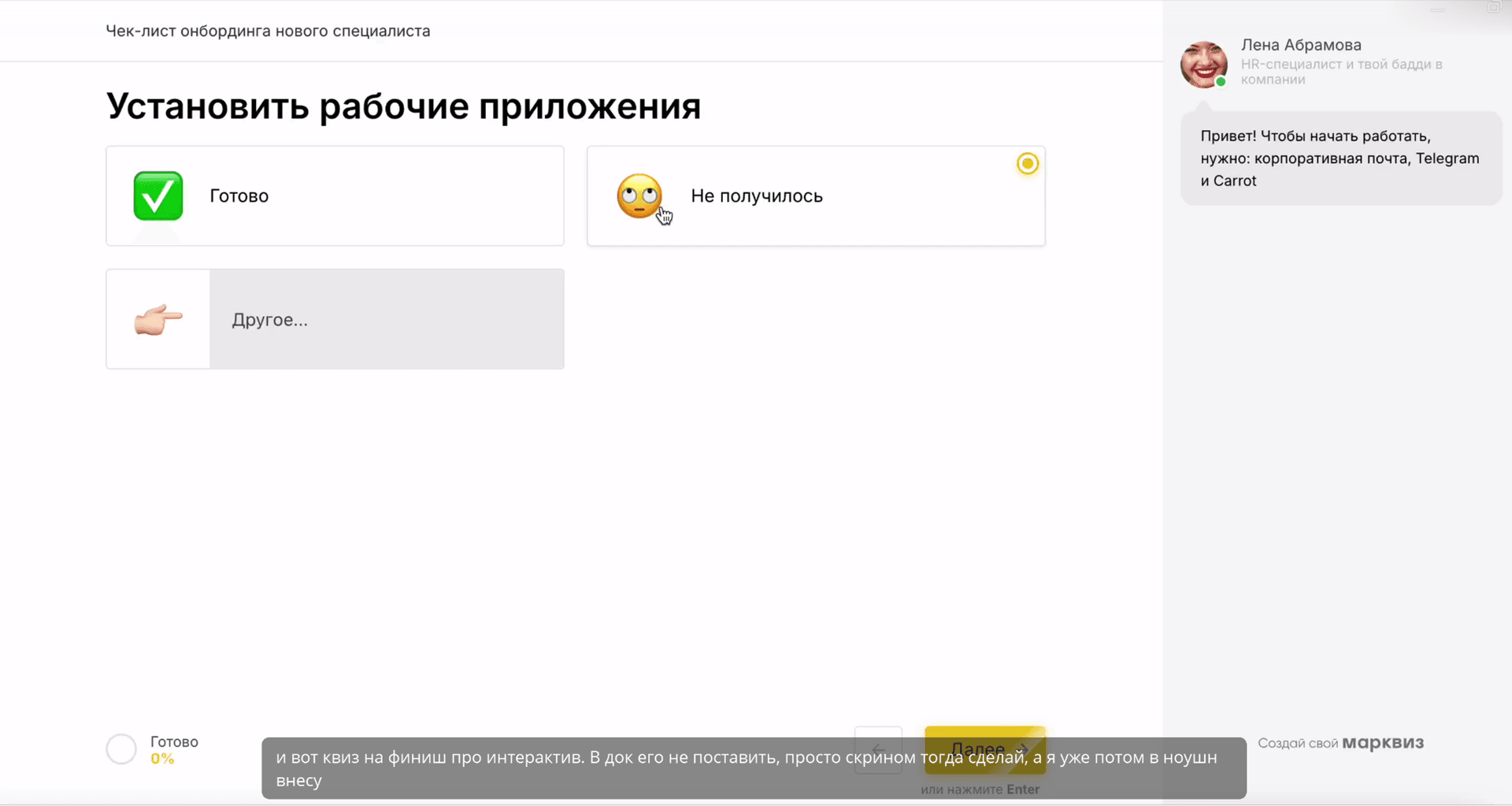
Task: Click the "Привет! Чтобы начать работать" chat message
Action: click(x=1341, y=158)
